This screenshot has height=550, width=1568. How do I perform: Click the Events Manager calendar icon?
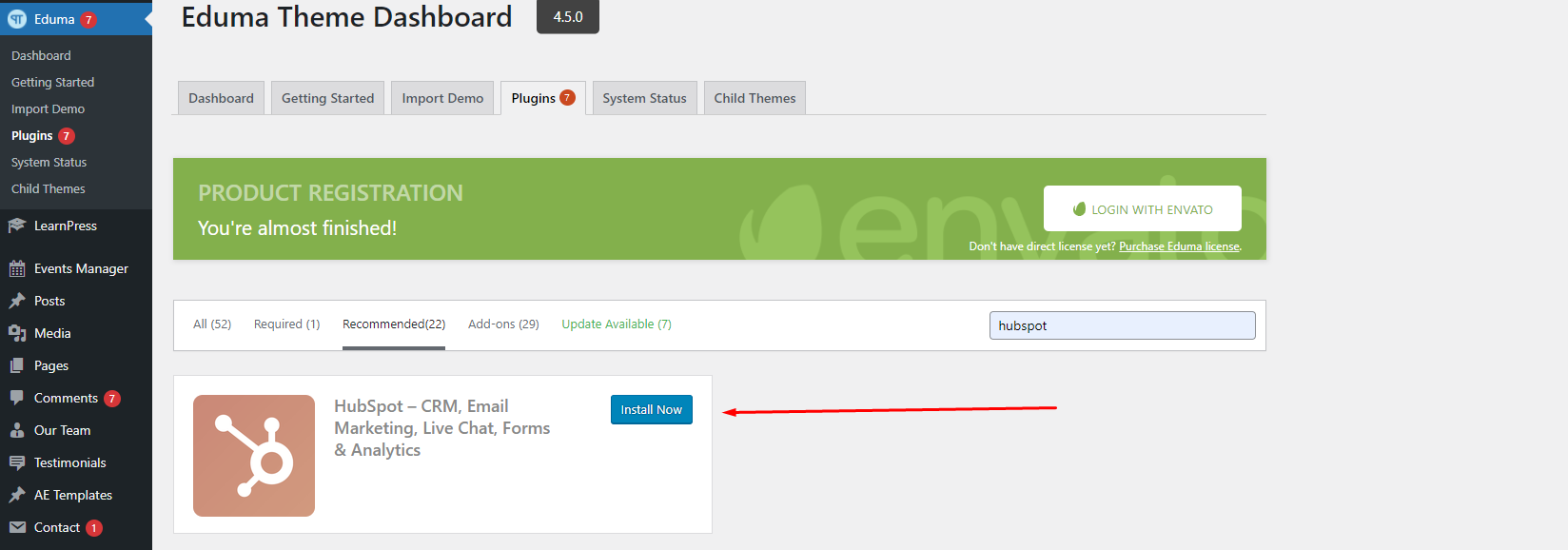17,268
